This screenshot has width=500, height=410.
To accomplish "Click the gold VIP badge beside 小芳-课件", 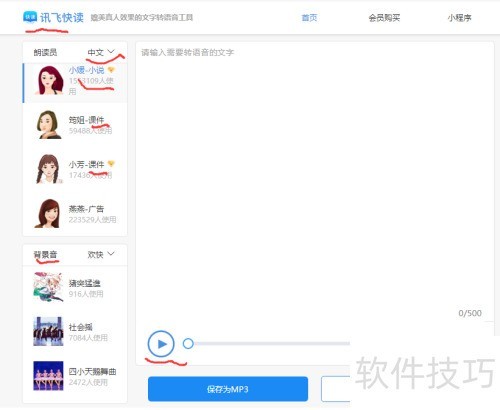I will (111, 164).
